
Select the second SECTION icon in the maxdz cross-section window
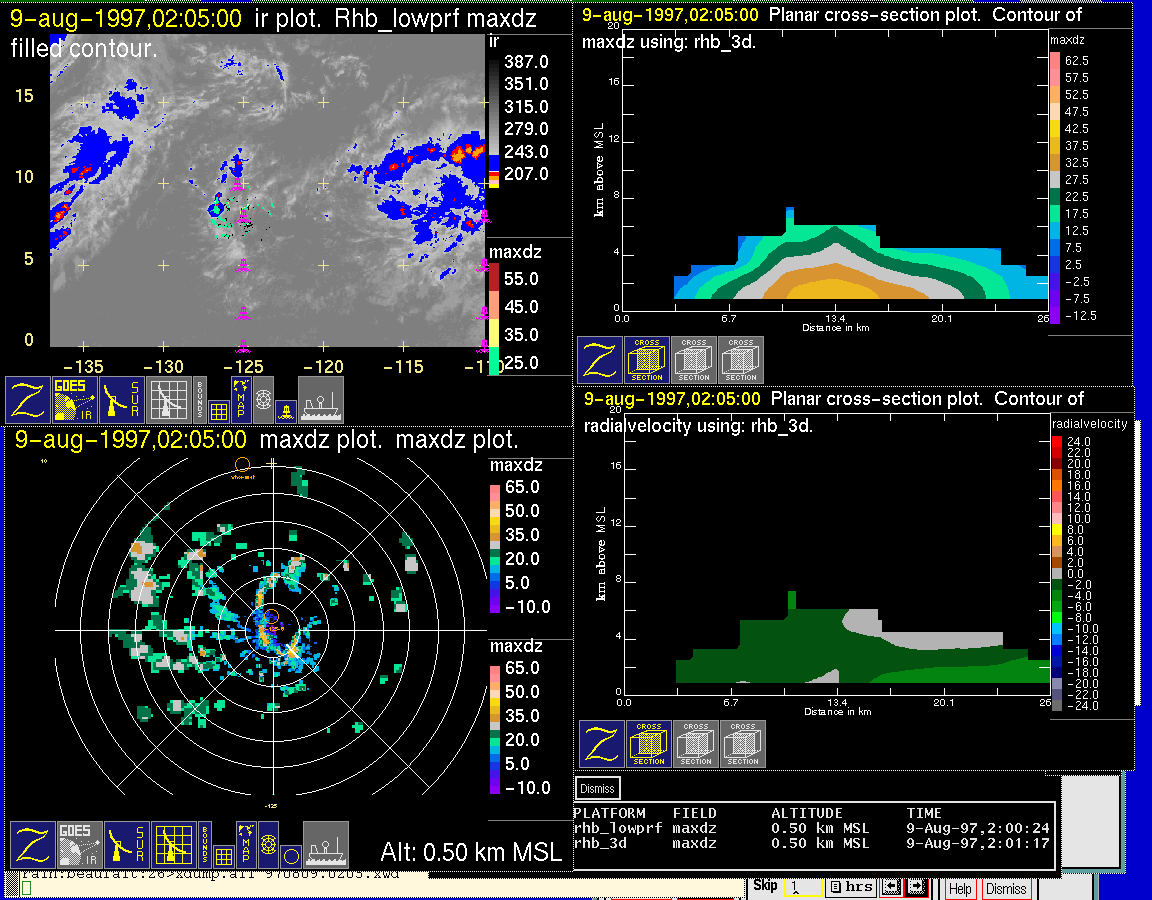point(694,360)
